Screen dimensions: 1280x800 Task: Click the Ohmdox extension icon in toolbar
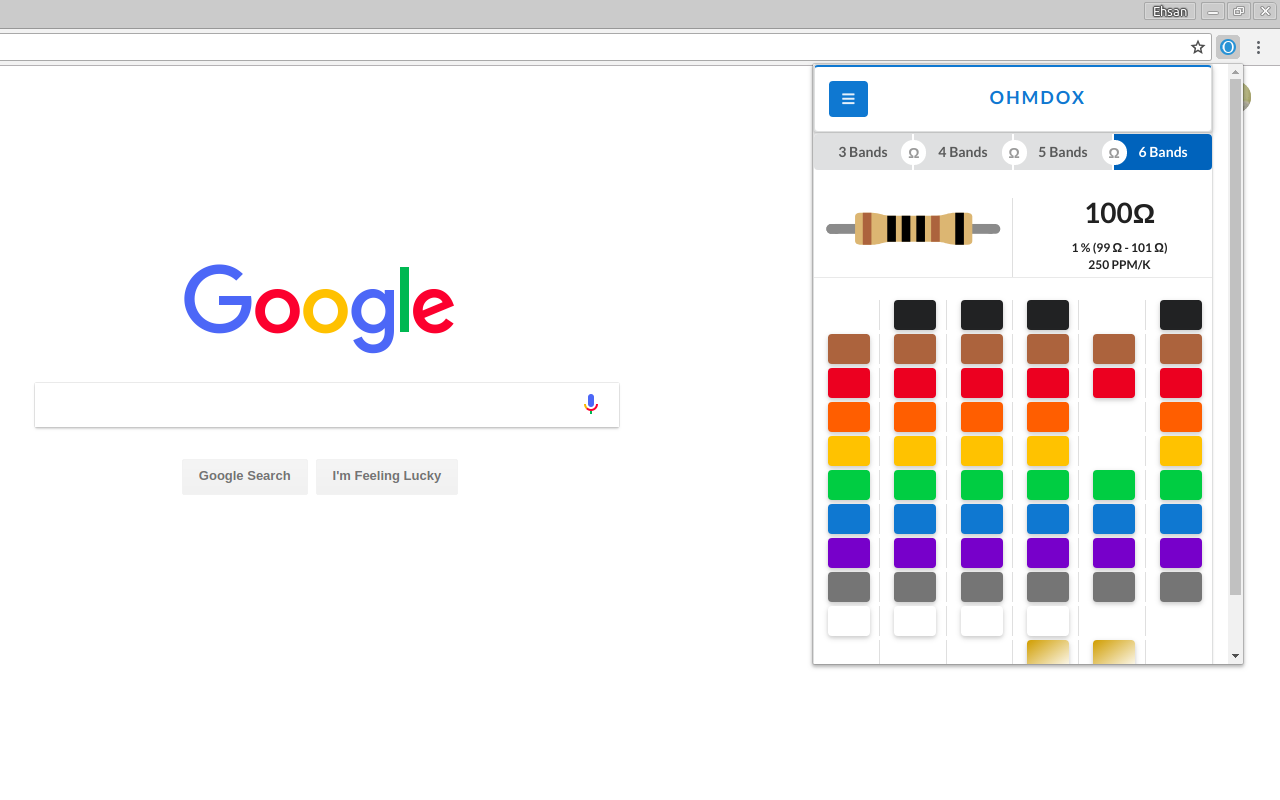pyautogui.click(x=1228, y=47)
